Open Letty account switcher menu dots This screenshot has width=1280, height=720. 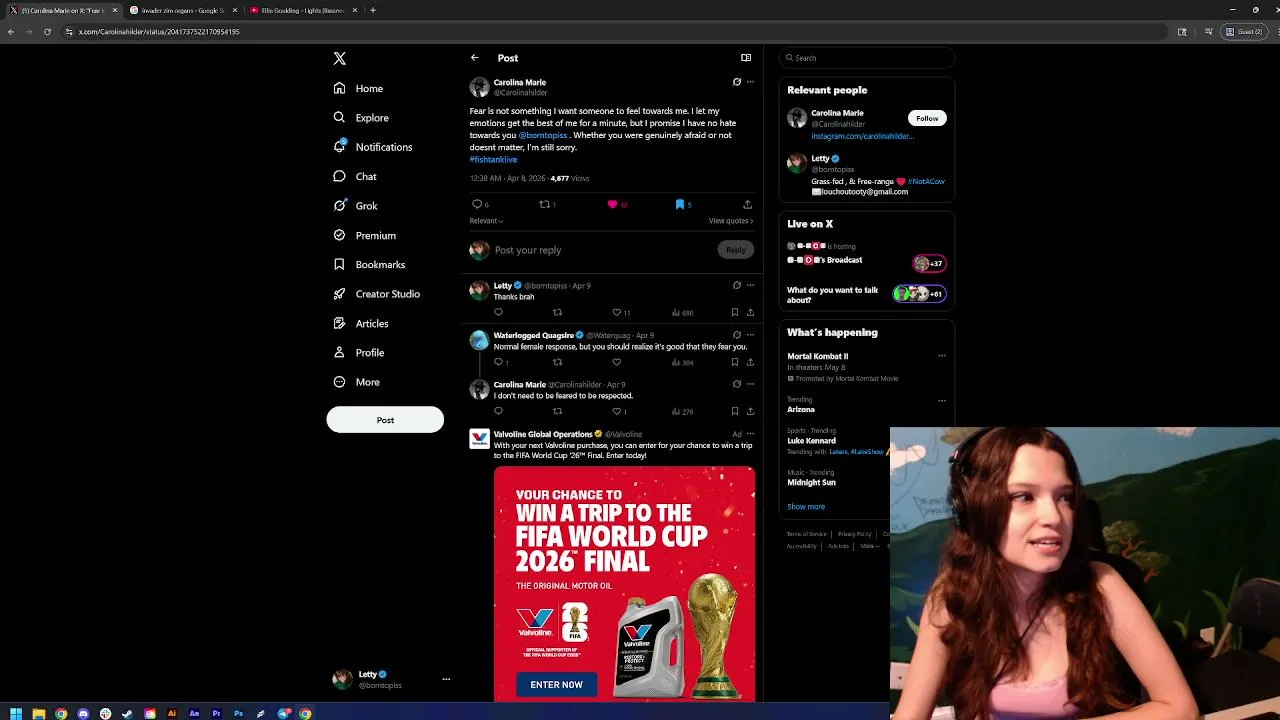pyautogui.click(x=446, y=679)
